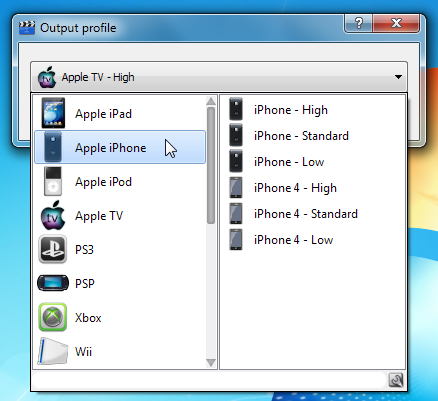The width and height of the screenshot is (438, 401).
Task: Click the Apple TV logo icon in the list
Action: [x=53, y=215]
